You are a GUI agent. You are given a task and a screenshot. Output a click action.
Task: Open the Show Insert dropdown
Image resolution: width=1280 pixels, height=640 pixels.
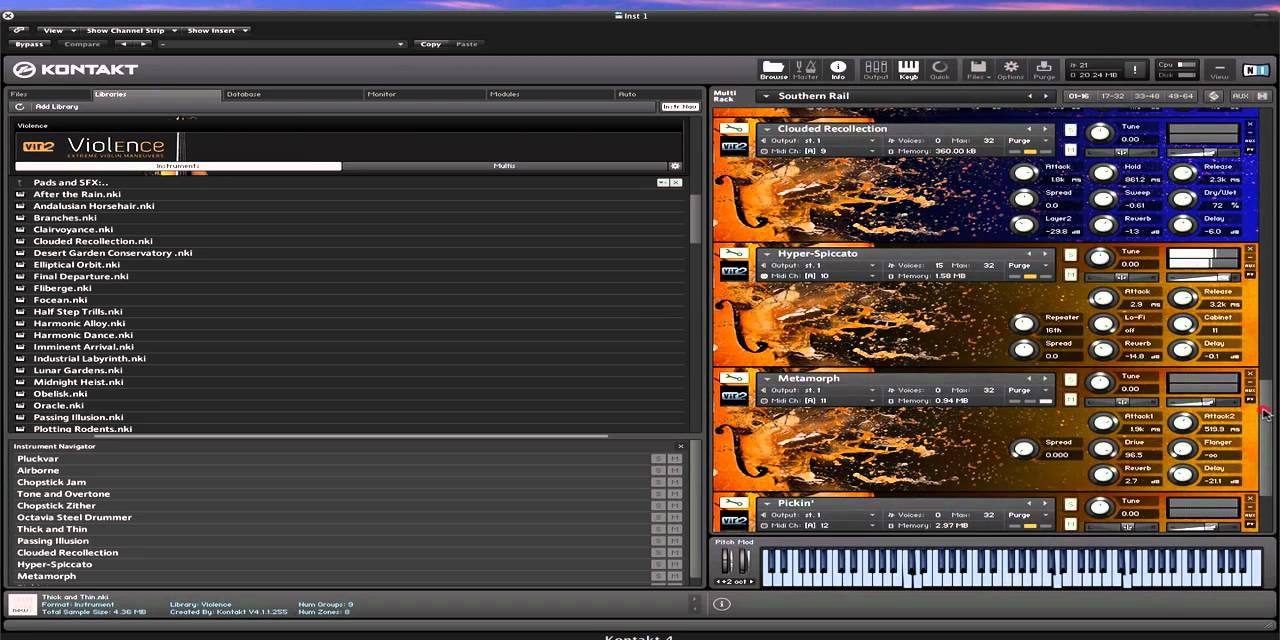pyautogui.click(x=216, y=30)
